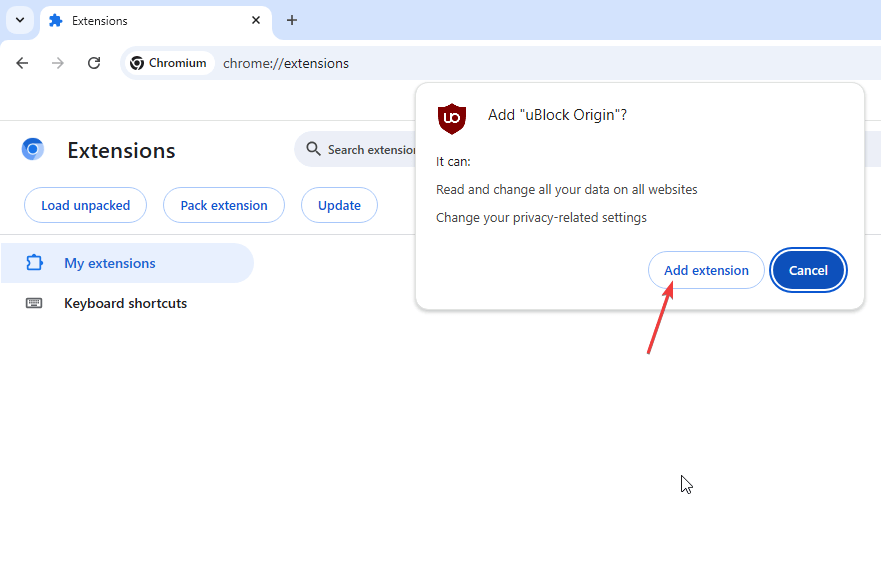Click the Update button
Viewport: 881px width, 575px height.
(339, 205)
